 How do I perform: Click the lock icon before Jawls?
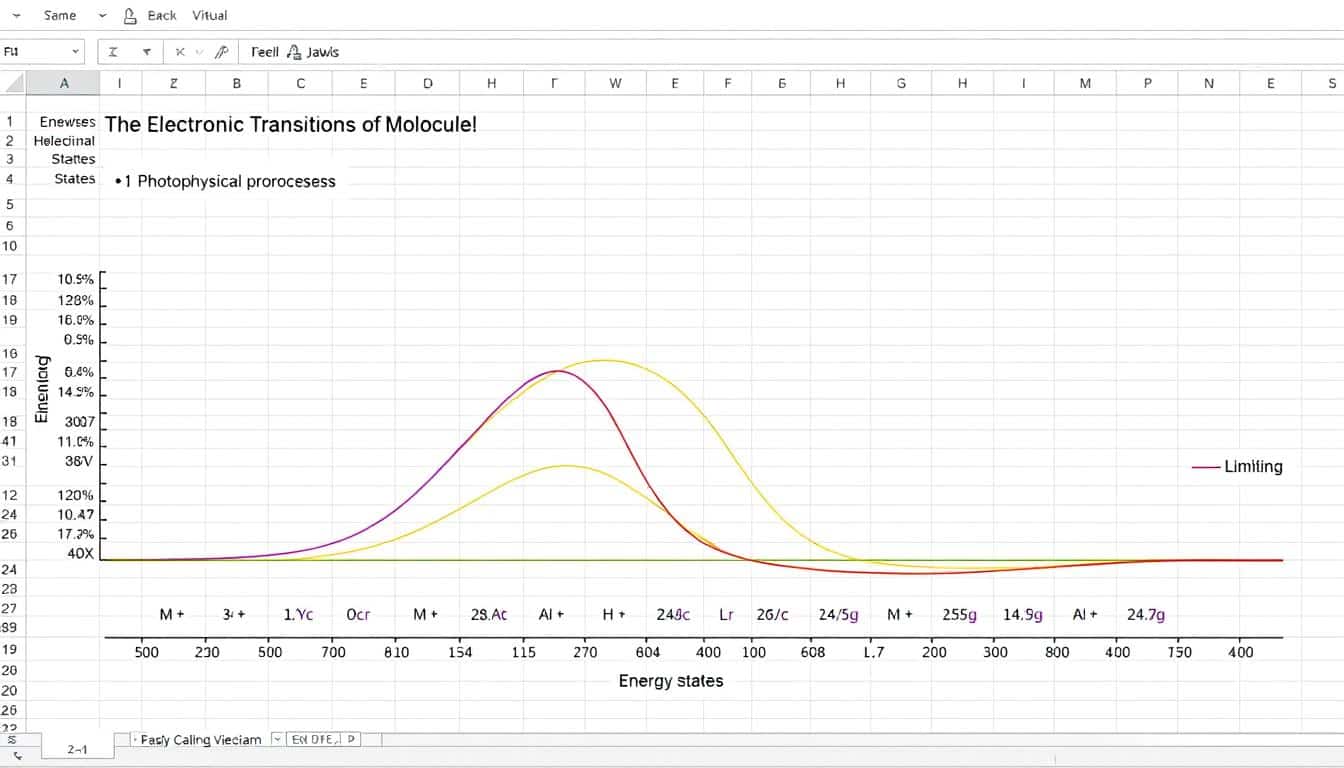tap(294, 51)
